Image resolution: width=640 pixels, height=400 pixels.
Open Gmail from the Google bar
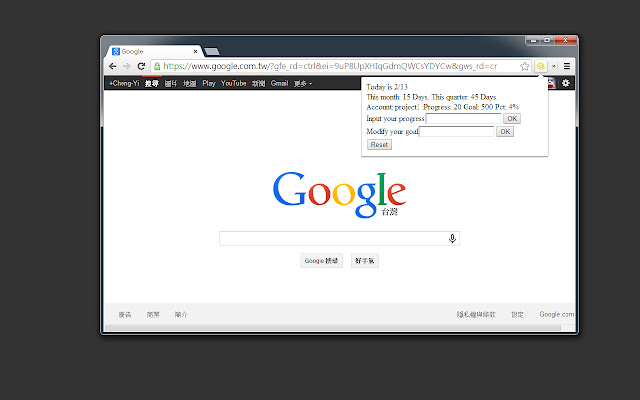pyautogui.click(x=279, y=83)
